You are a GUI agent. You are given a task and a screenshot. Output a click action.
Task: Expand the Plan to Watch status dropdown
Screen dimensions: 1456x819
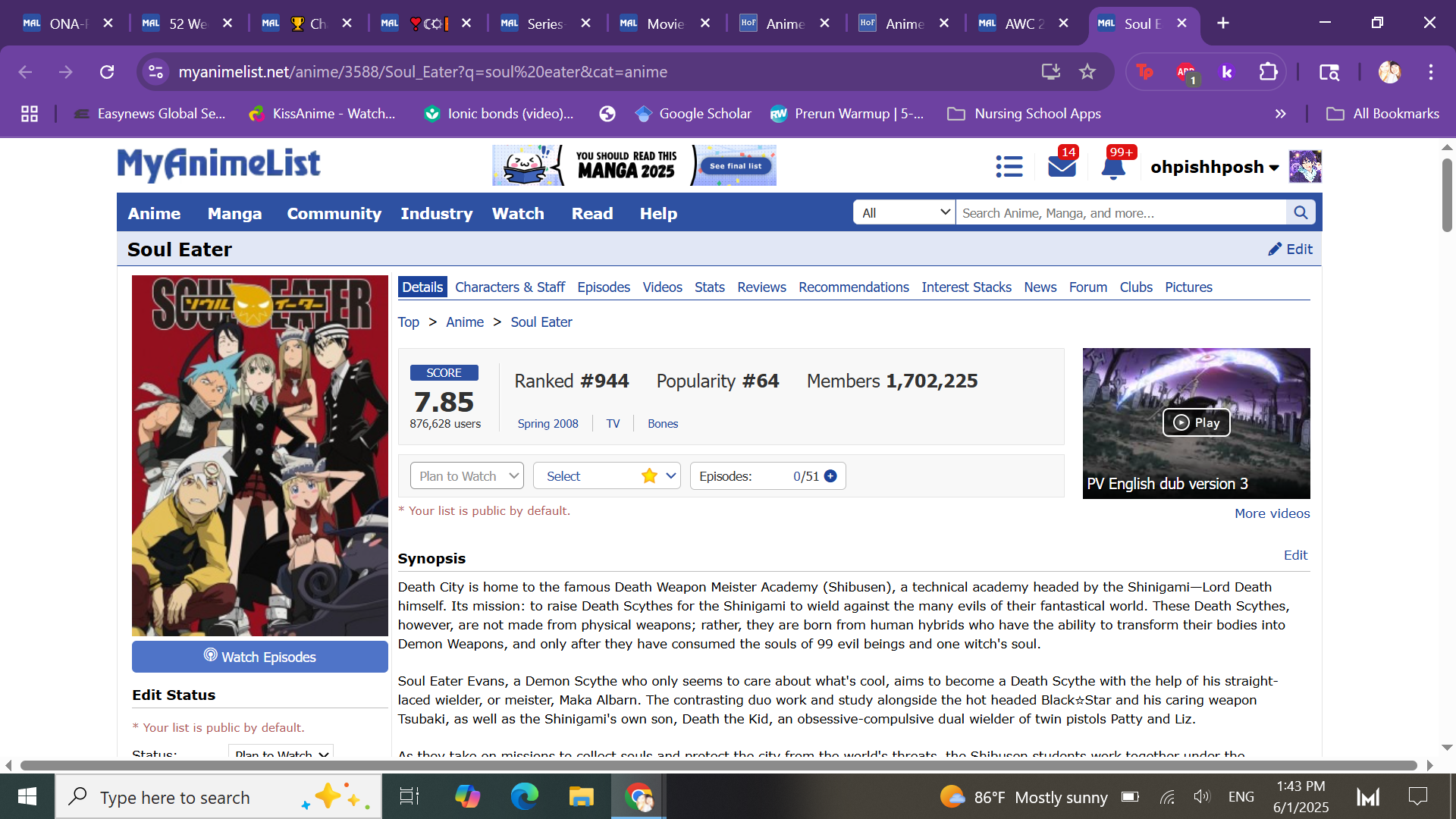[x=466, y=476]
